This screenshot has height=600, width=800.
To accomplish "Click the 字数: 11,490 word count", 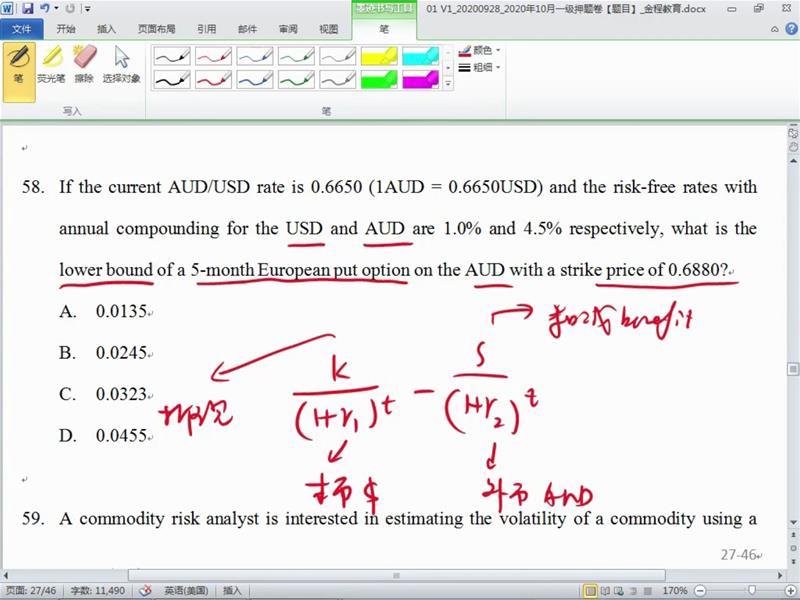I will [97, 591].
